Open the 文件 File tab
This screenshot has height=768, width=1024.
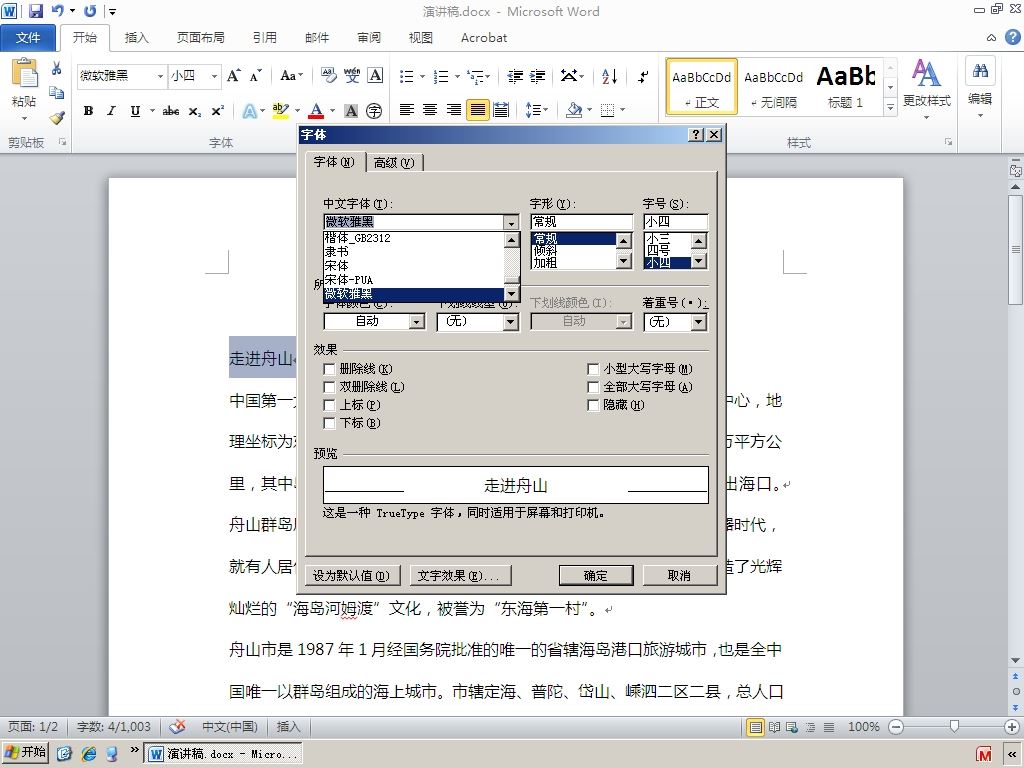point(27,38)
